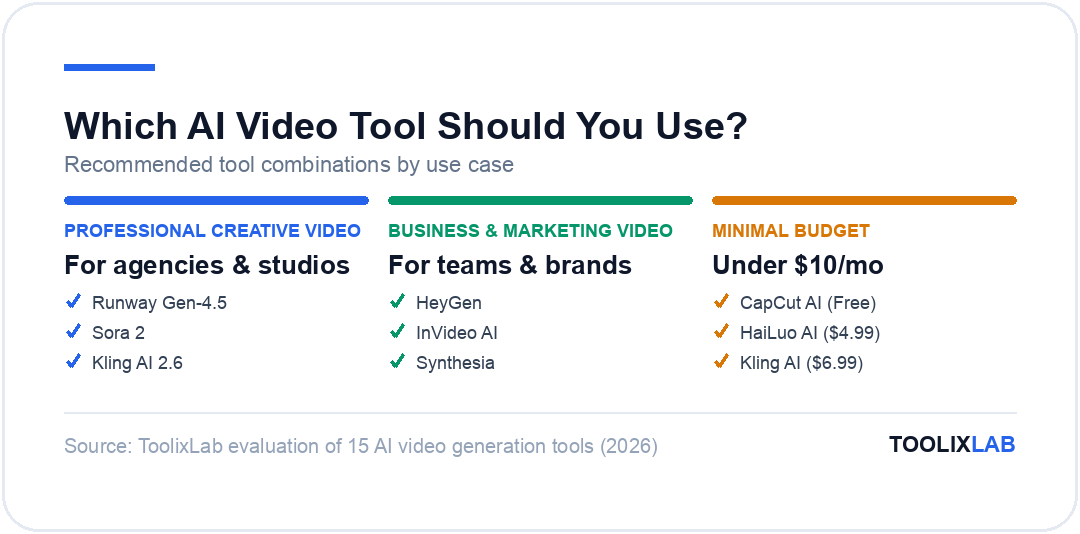
Task: Click the BUSINESS & MARKETING VIDEO heading
Action: pyautogui.click(x=530, y=231)
